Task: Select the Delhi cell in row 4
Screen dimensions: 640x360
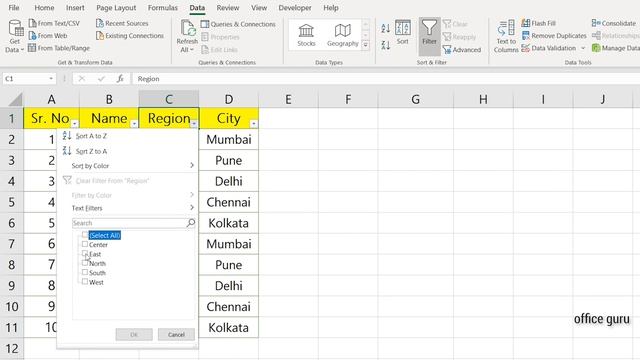Action: (x=229, y=181)
